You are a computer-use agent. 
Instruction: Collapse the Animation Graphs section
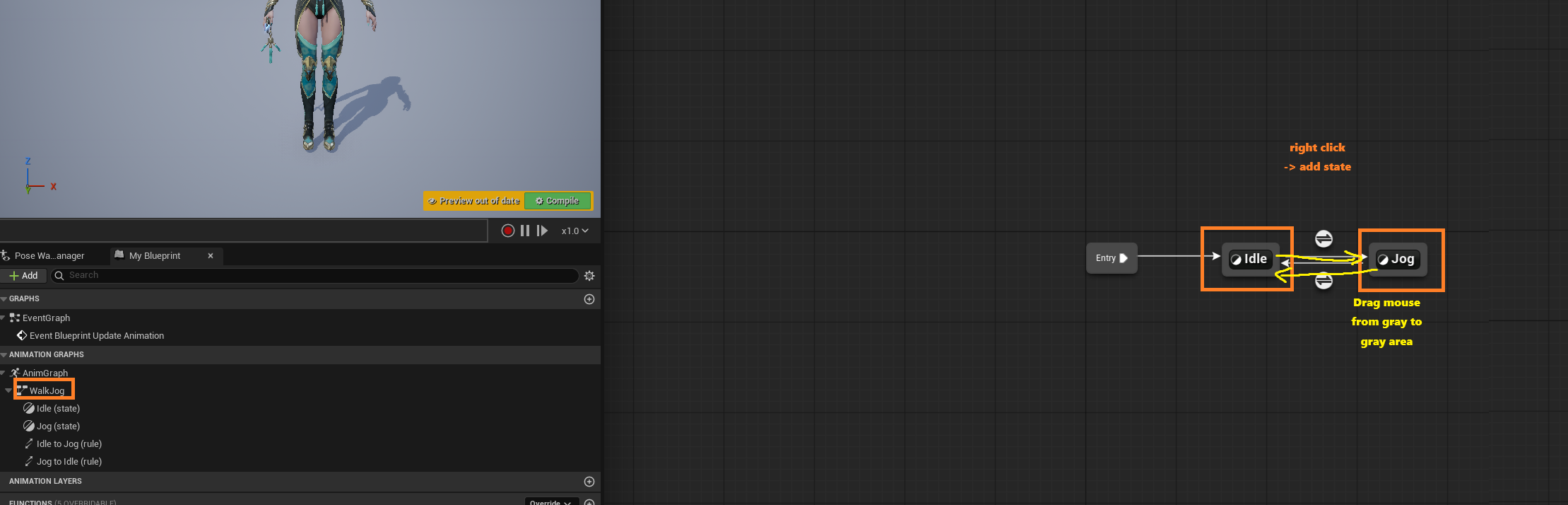(4, 354)
